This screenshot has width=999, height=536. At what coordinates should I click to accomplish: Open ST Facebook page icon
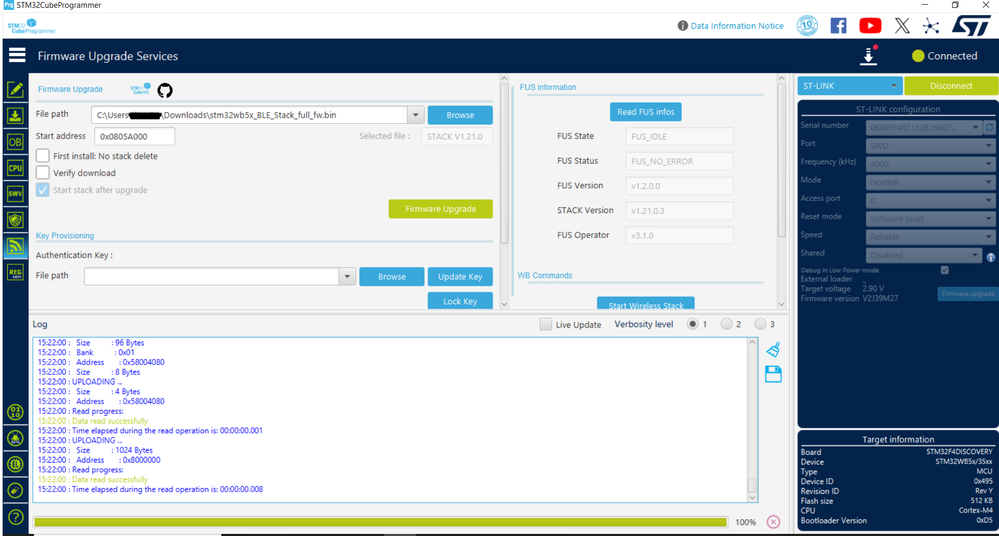[838, 25]
